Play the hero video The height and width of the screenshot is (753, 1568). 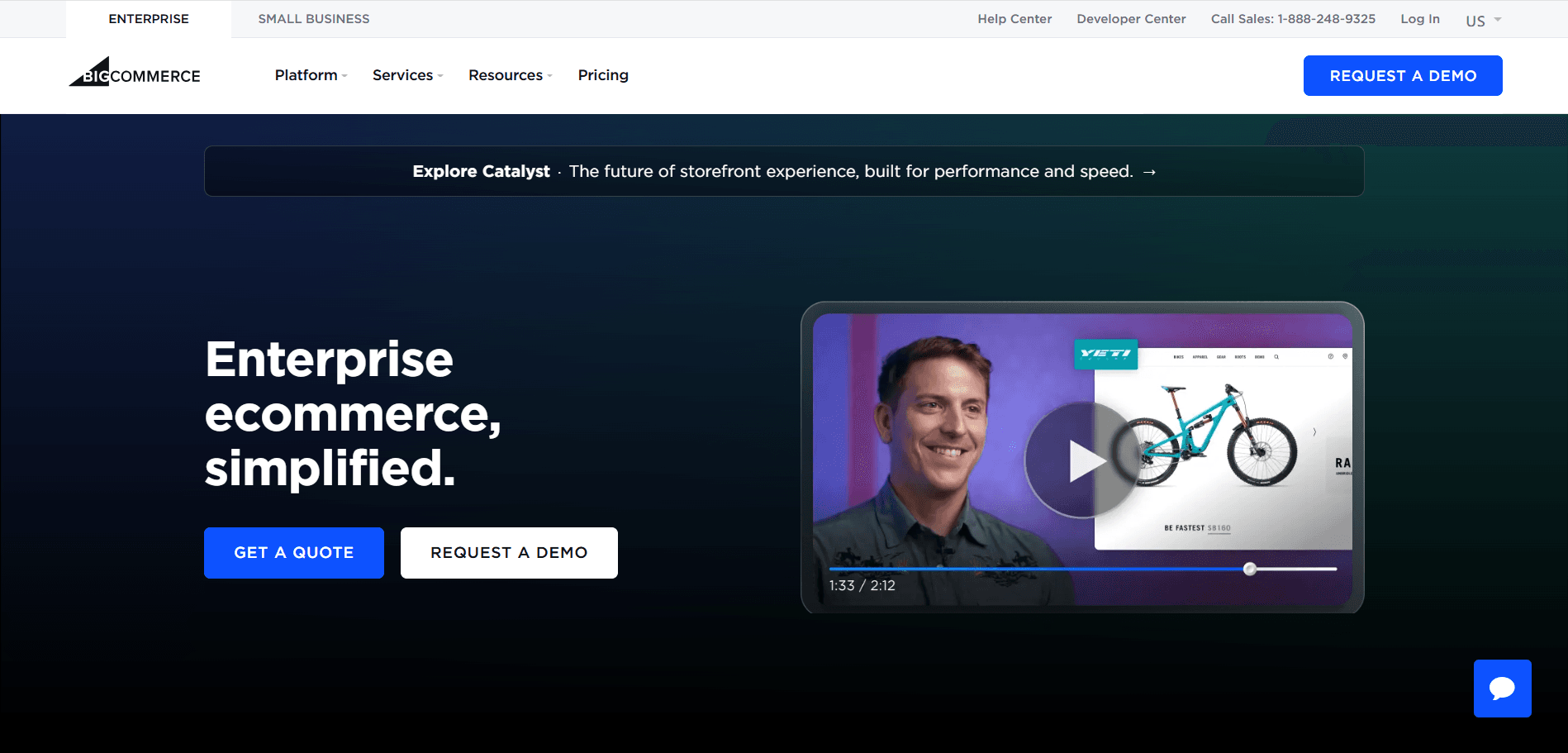pos(1082,460)
